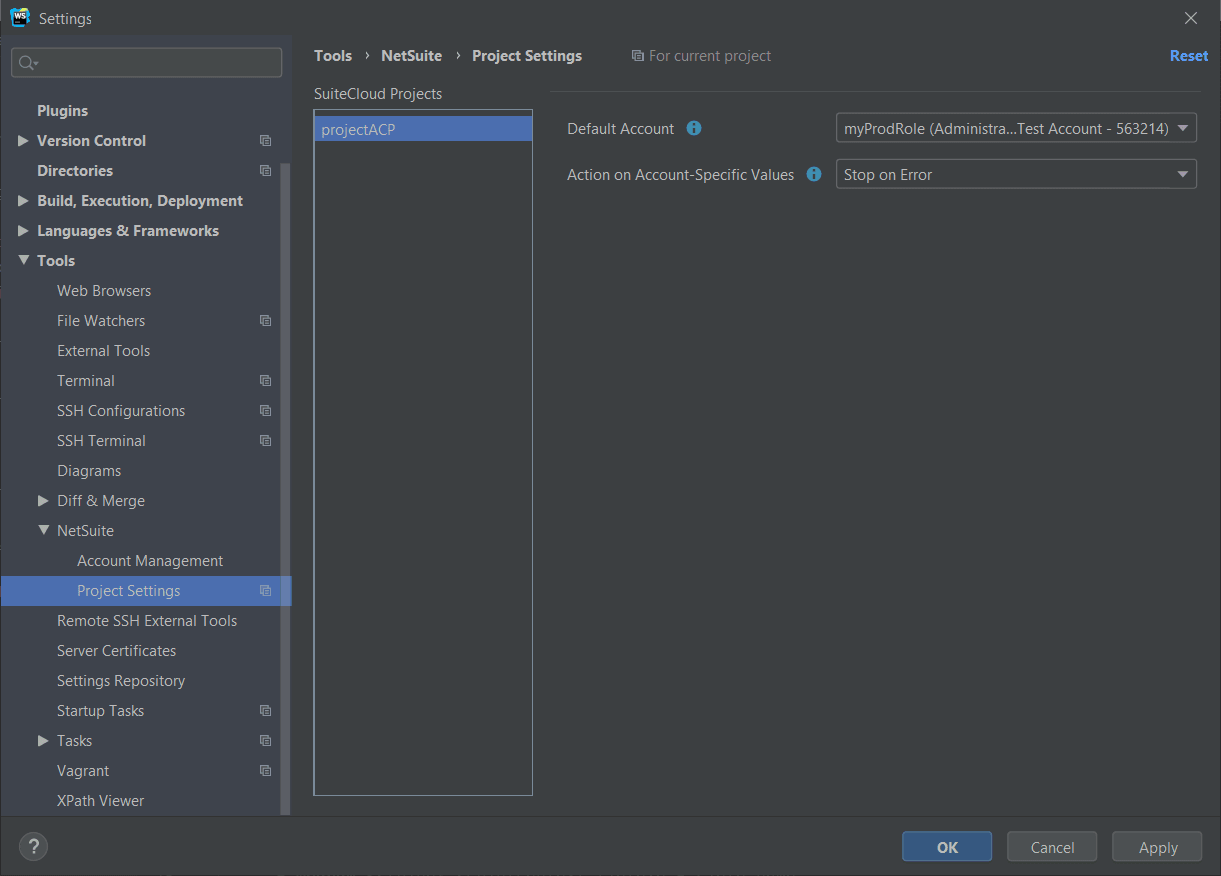Click the project-level icon next to Version Control
This screenshot has height=876, width=1221.
[265, 141]
